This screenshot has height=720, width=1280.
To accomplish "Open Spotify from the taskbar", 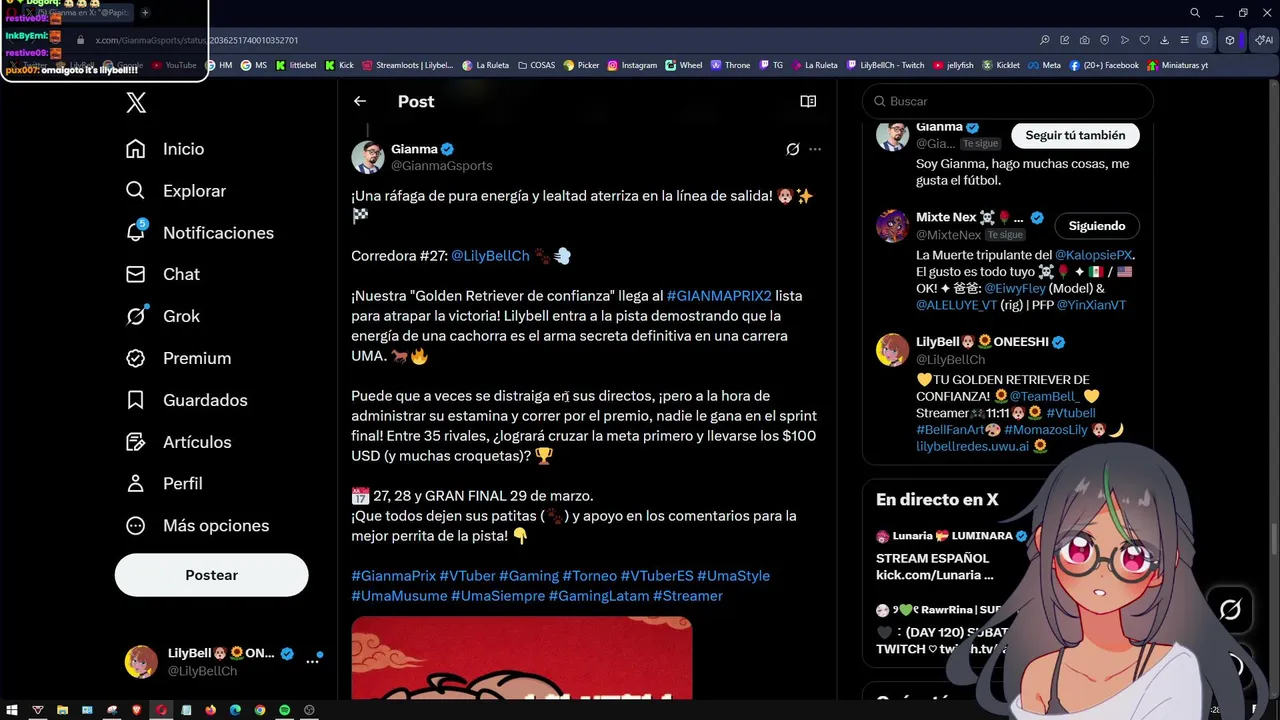I will tap(284, 710).
